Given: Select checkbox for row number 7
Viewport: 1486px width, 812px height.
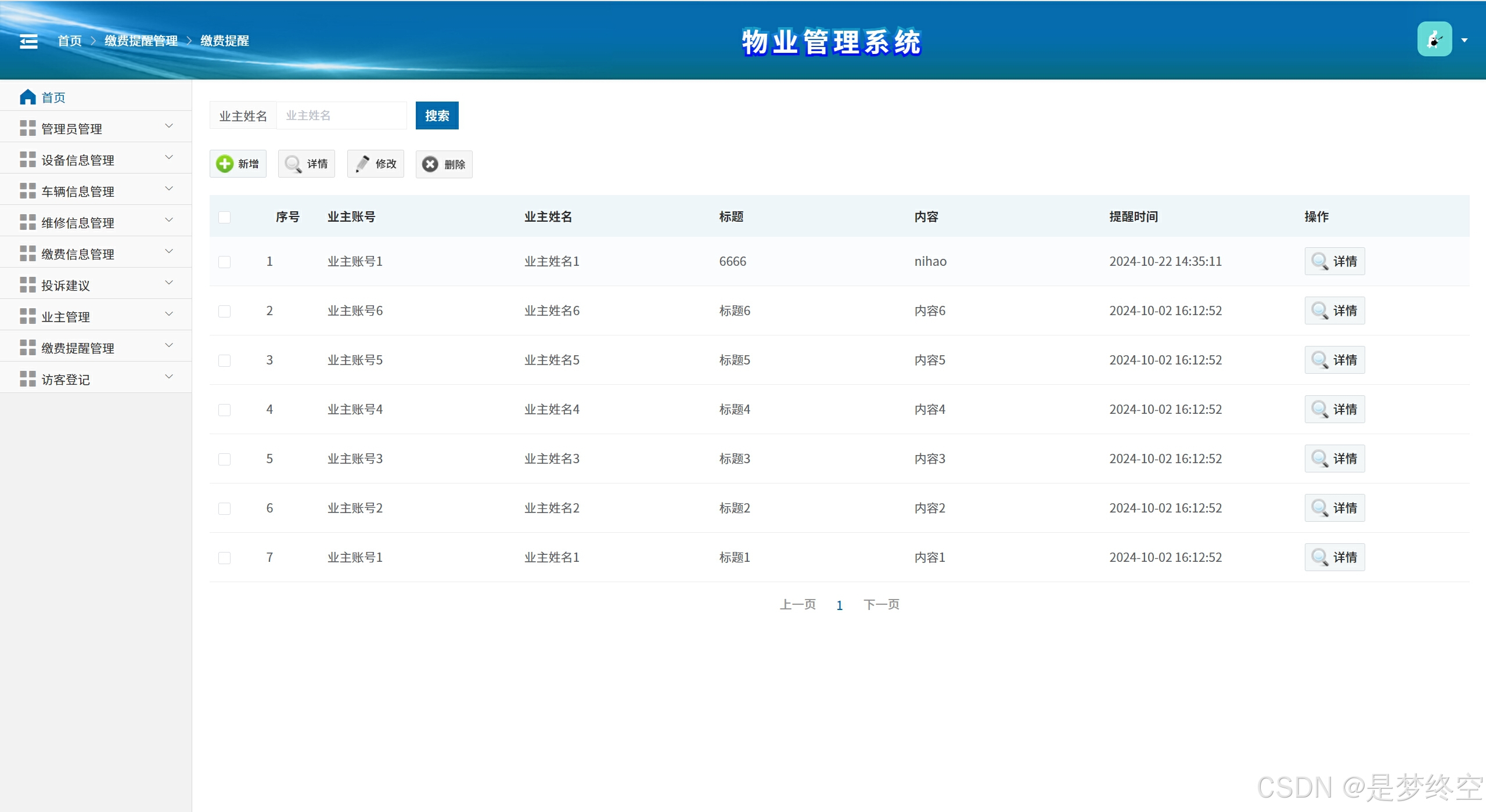Looking at the screenshot, I should point(225,558).
